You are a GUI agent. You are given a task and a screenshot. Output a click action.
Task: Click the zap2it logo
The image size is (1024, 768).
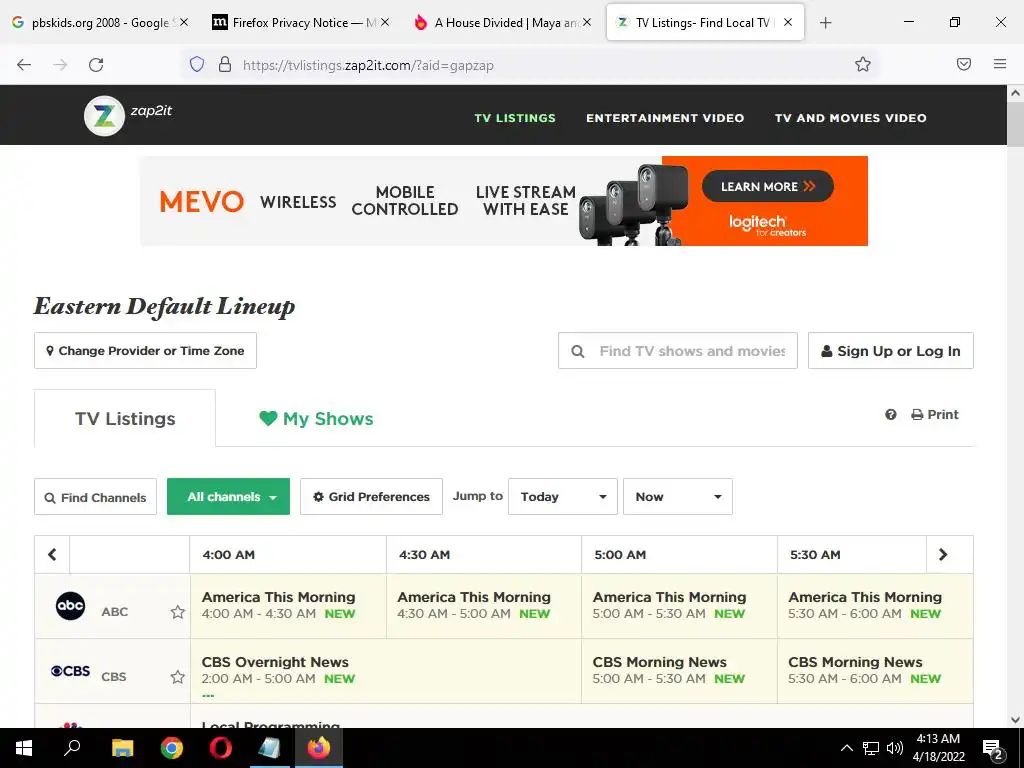point(128,116)
